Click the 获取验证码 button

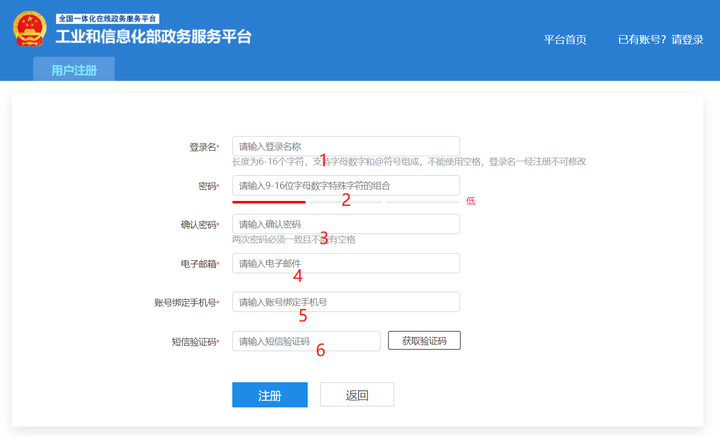(x=424, y=341)
